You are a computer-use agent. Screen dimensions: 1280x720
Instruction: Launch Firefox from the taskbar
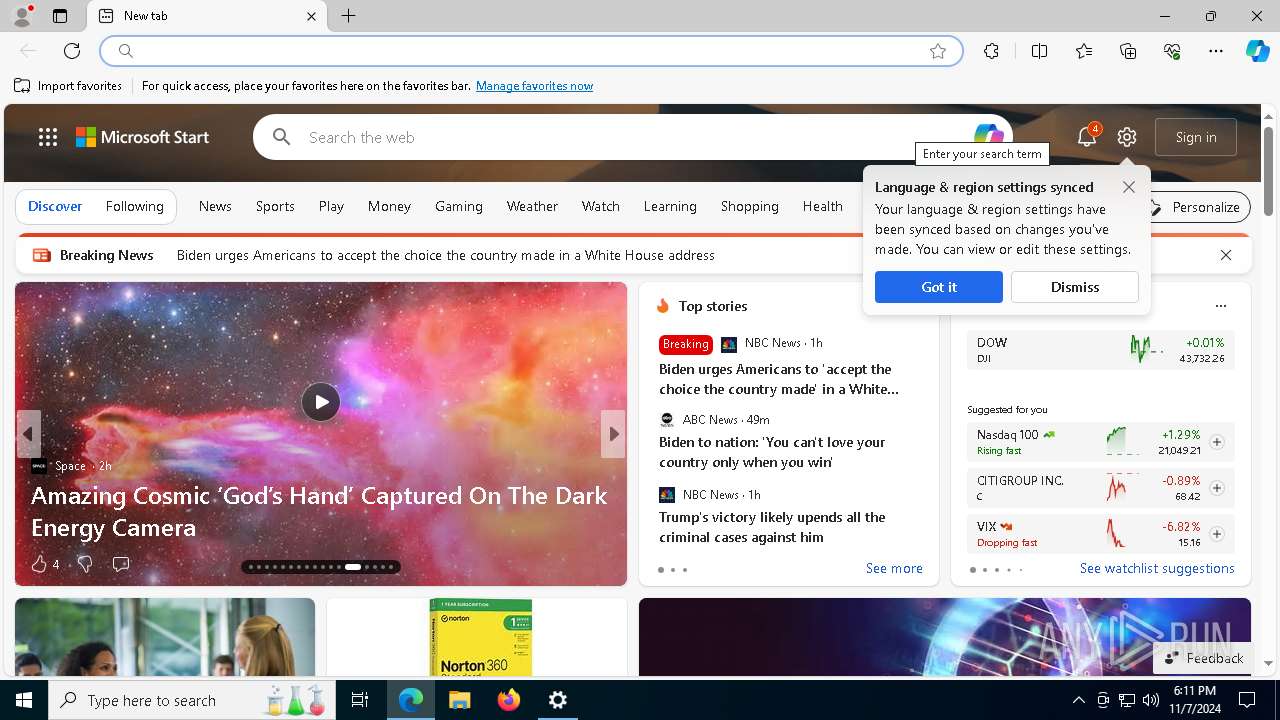point(508,700)
